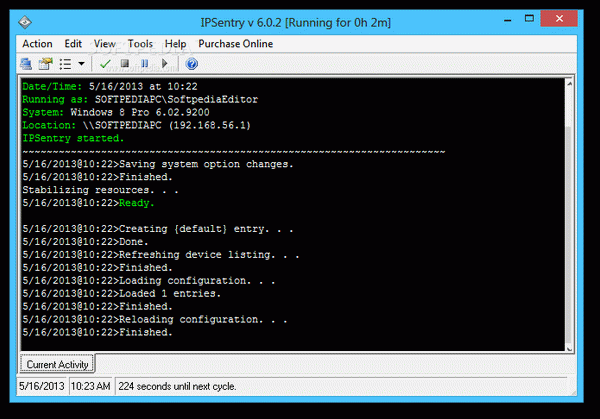The width and height of the screenshot is (600, 419).
Task: Click the 'Loaded 1 entries.' log line
Action: (x=122, y=293)
